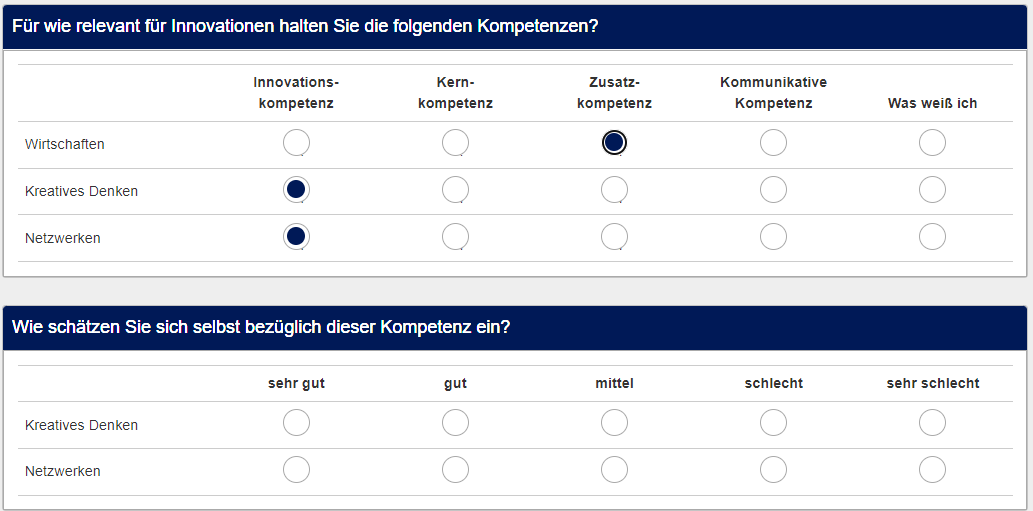1033x511 pixels.
Task: Rate Netzwerken self-assessment as 'sehr gut'
Action: (296, 469)
